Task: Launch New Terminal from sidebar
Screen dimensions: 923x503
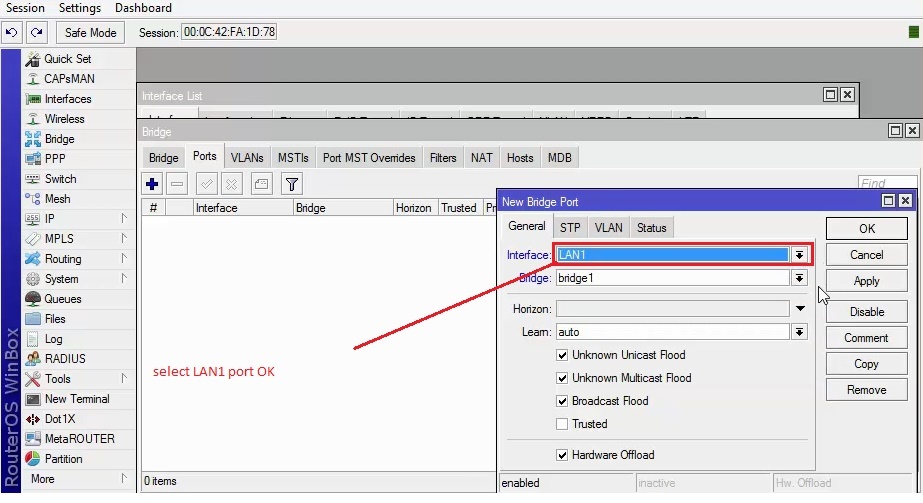Action: (77, 399)
